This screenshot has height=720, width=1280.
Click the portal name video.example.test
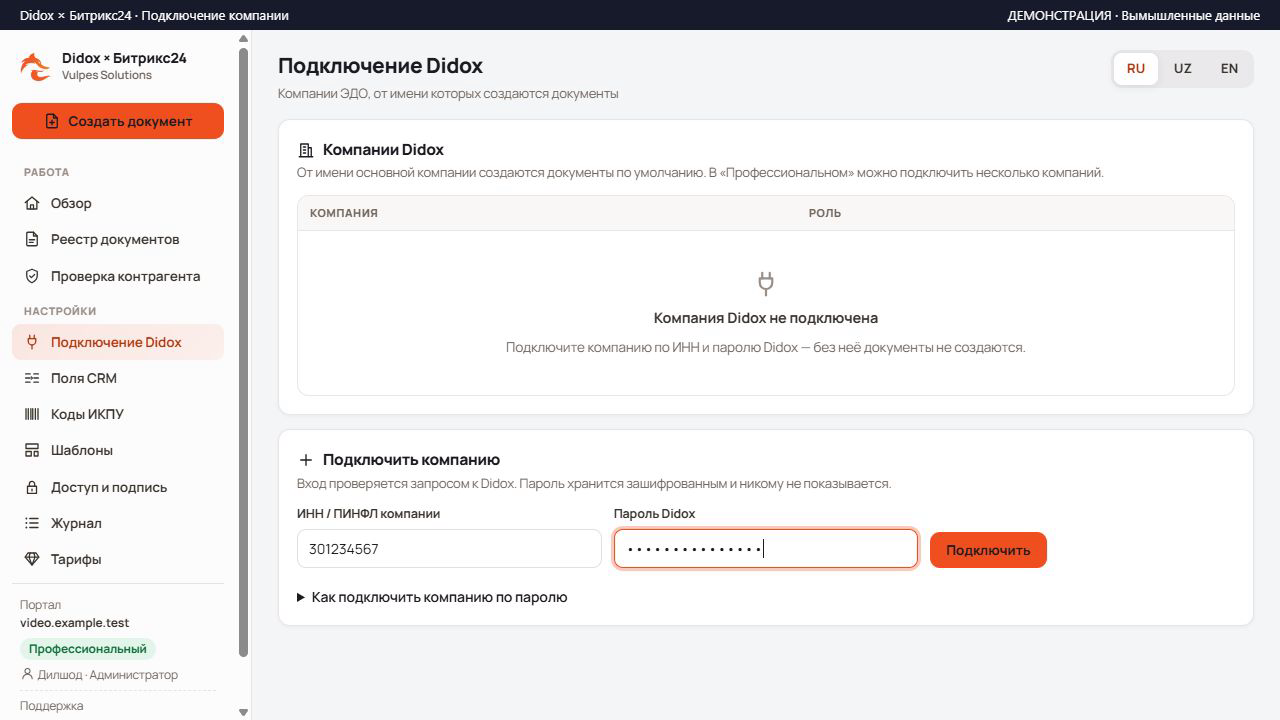75,623
